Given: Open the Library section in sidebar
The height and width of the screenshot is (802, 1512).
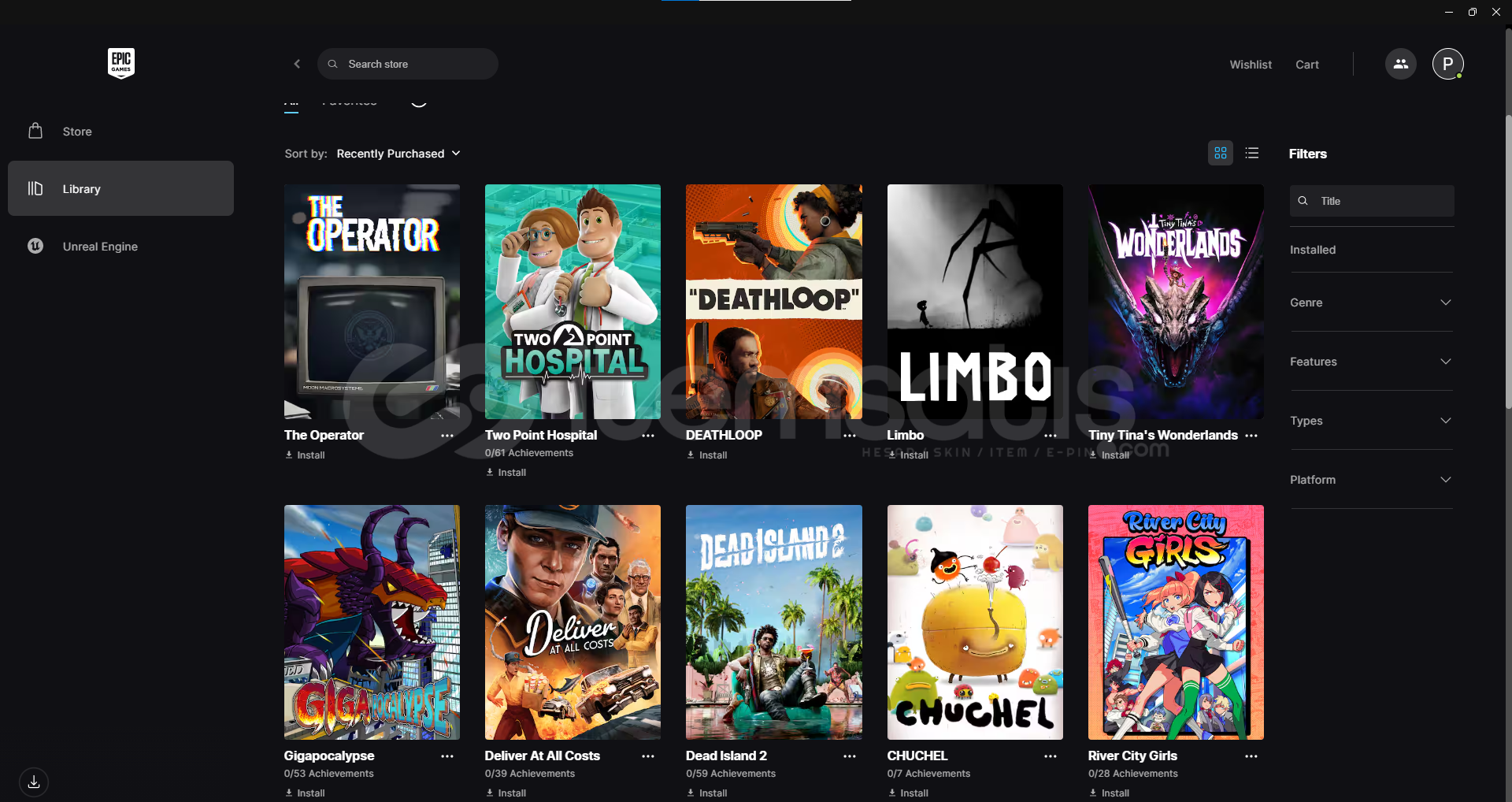Looking at the screenshot, I should 120,189.
